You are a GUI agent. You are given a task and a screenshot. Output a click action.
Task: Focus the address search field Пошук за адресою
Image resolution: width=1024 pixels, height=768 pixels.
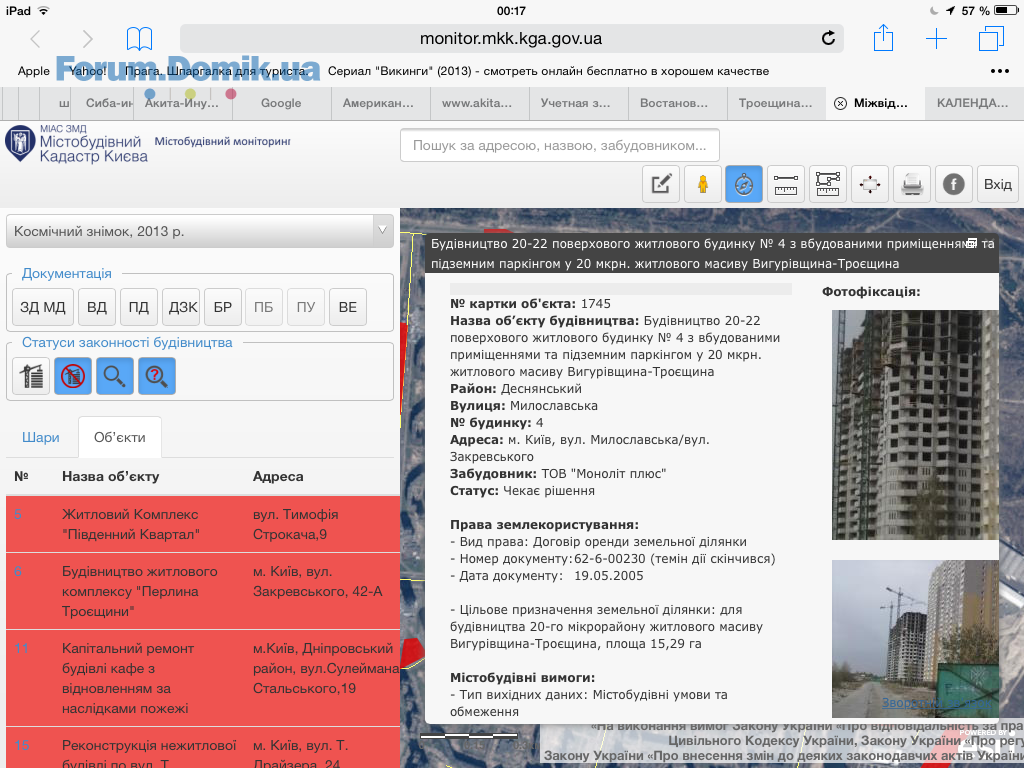point(560,145)
